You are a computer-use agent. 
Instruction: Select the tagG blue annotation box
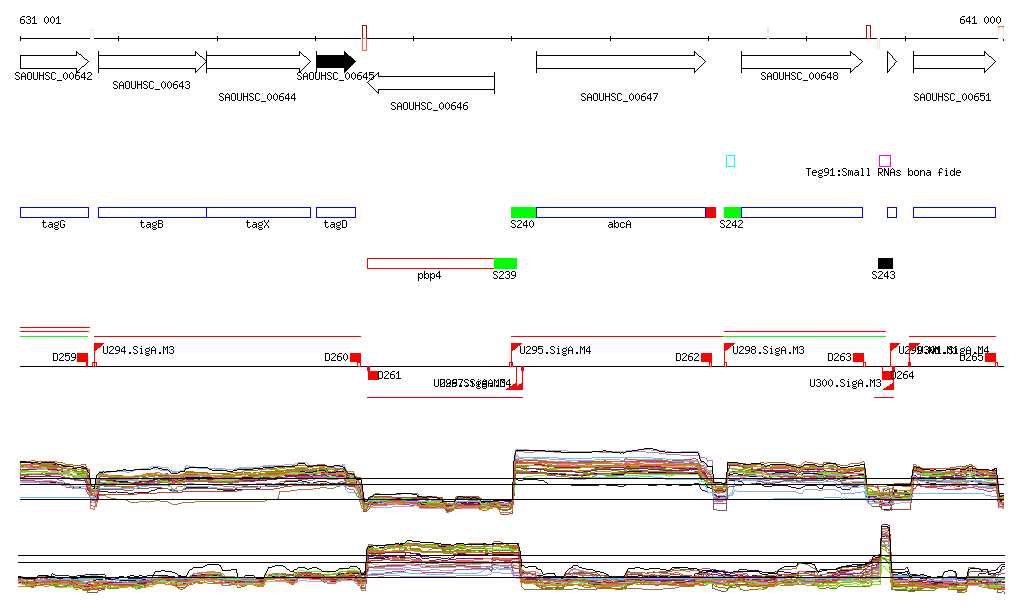click(x=54, y=212)
